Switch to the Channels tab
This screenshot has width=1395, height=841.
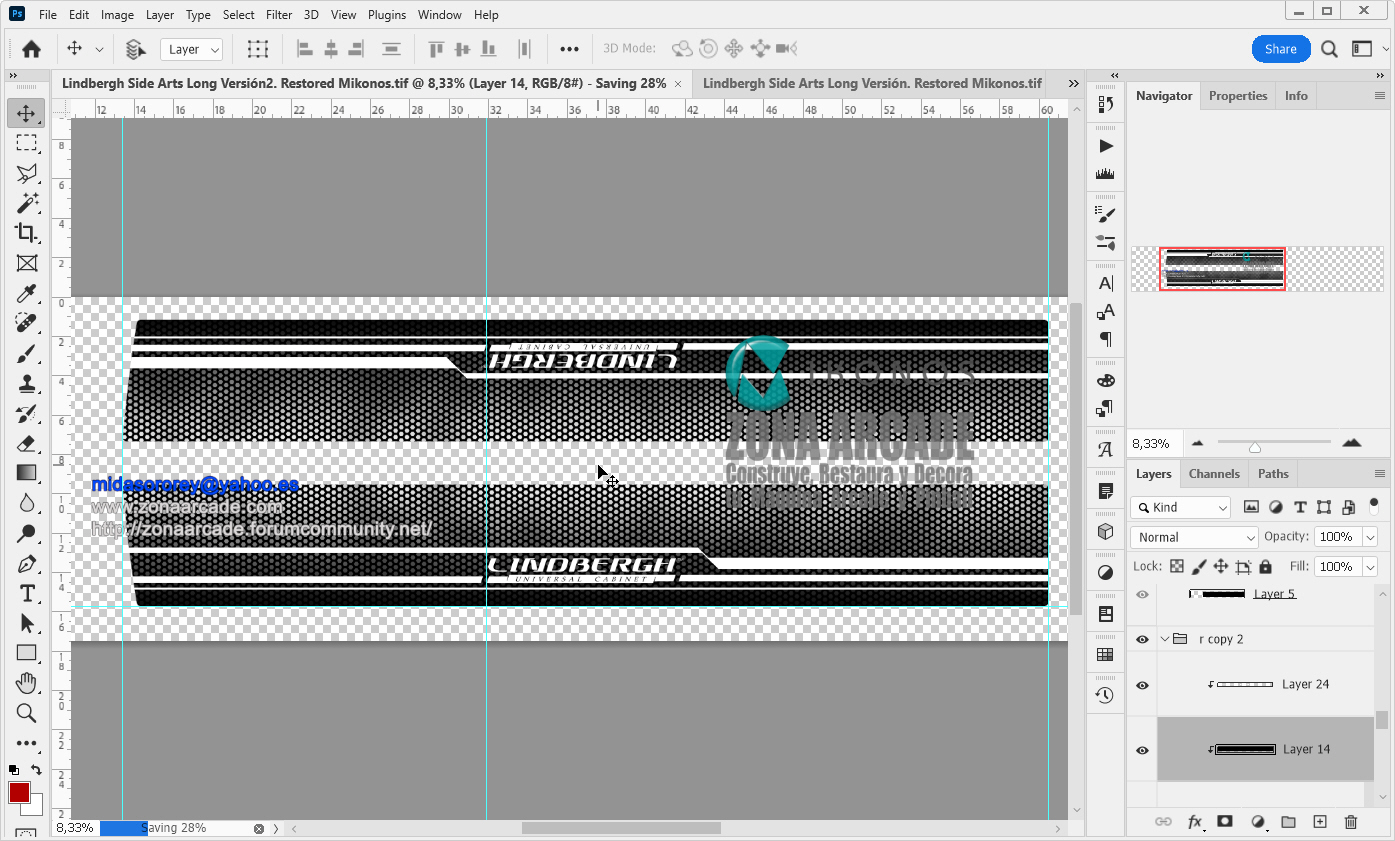[x=1214, y=474]
